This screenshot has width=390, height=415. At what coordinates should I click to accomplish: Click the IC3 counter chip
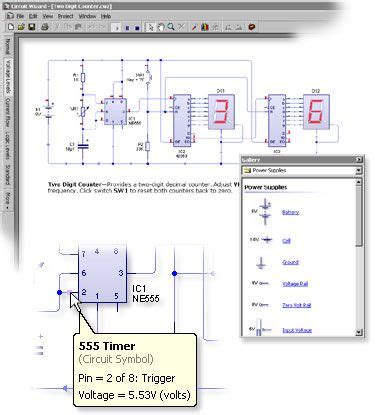click(277, 121)
